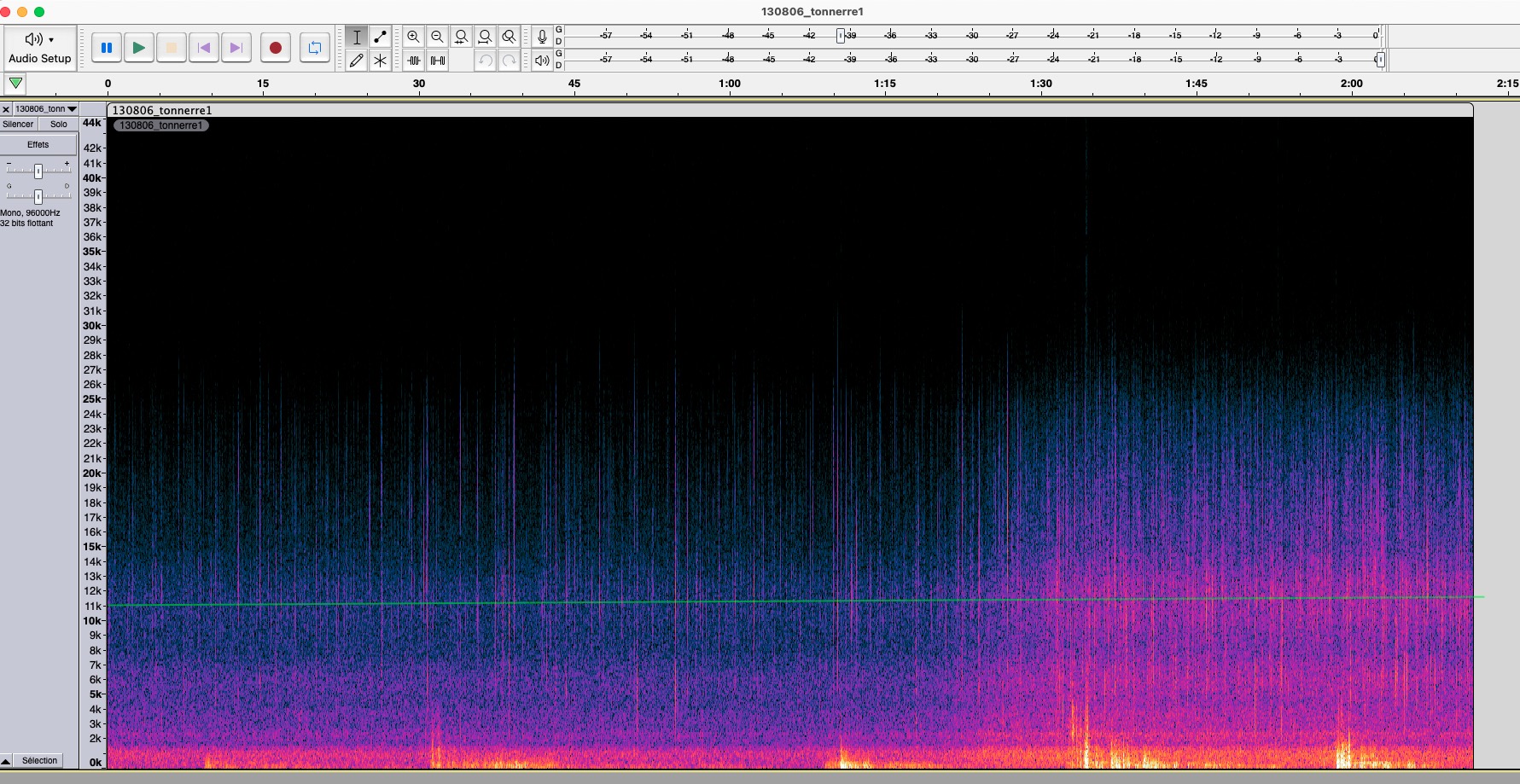Adjust the track gain slider
Screen dimensions: 1520x784
click(38, 171)
